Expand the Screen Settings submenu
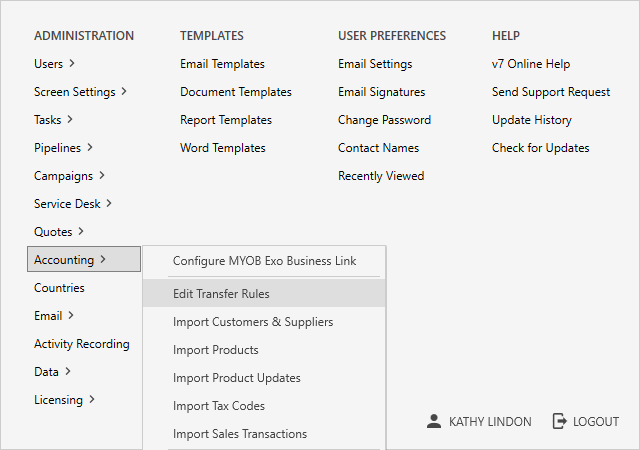Image resolution: width=640 pixels, height=450 pixels. click(x=80, y=92)
